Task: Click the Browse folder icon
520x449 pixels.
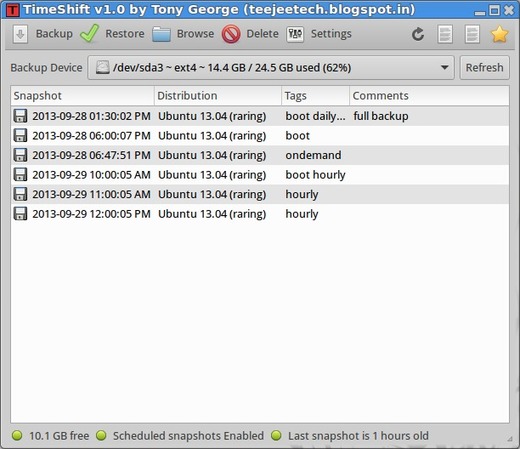Action: [x=161, y=34]
